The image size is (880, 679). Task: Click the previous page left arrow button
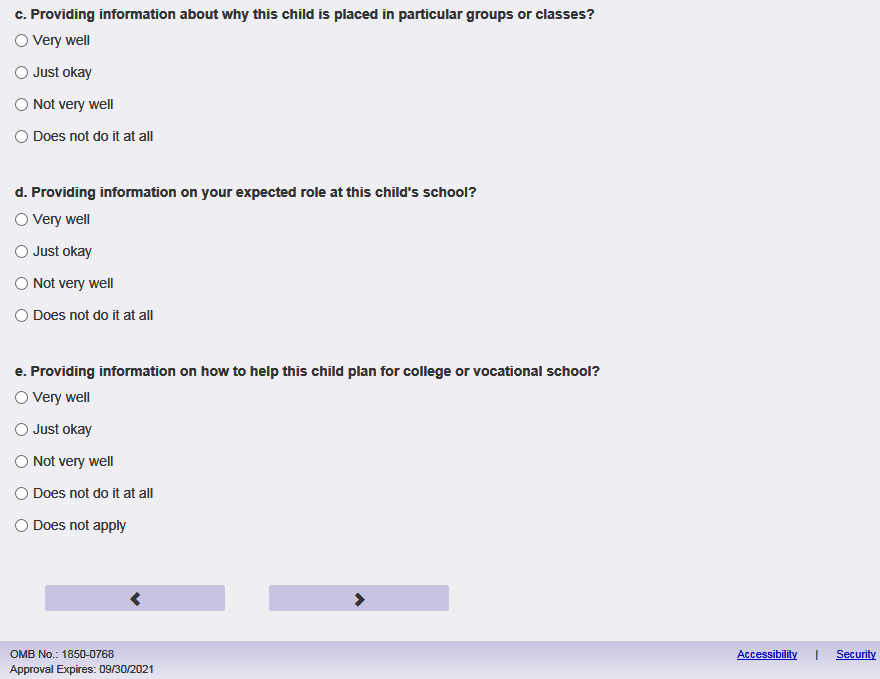(x=135, y=598)
